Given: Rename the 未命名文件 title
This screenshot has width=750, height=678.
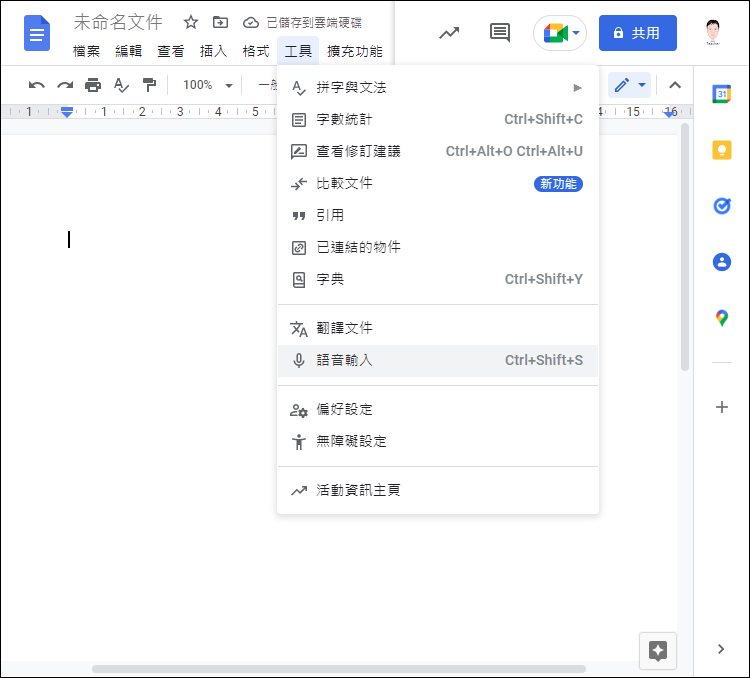Looking at the screenshot, I should pyautogui.click(x=118, y=22).
